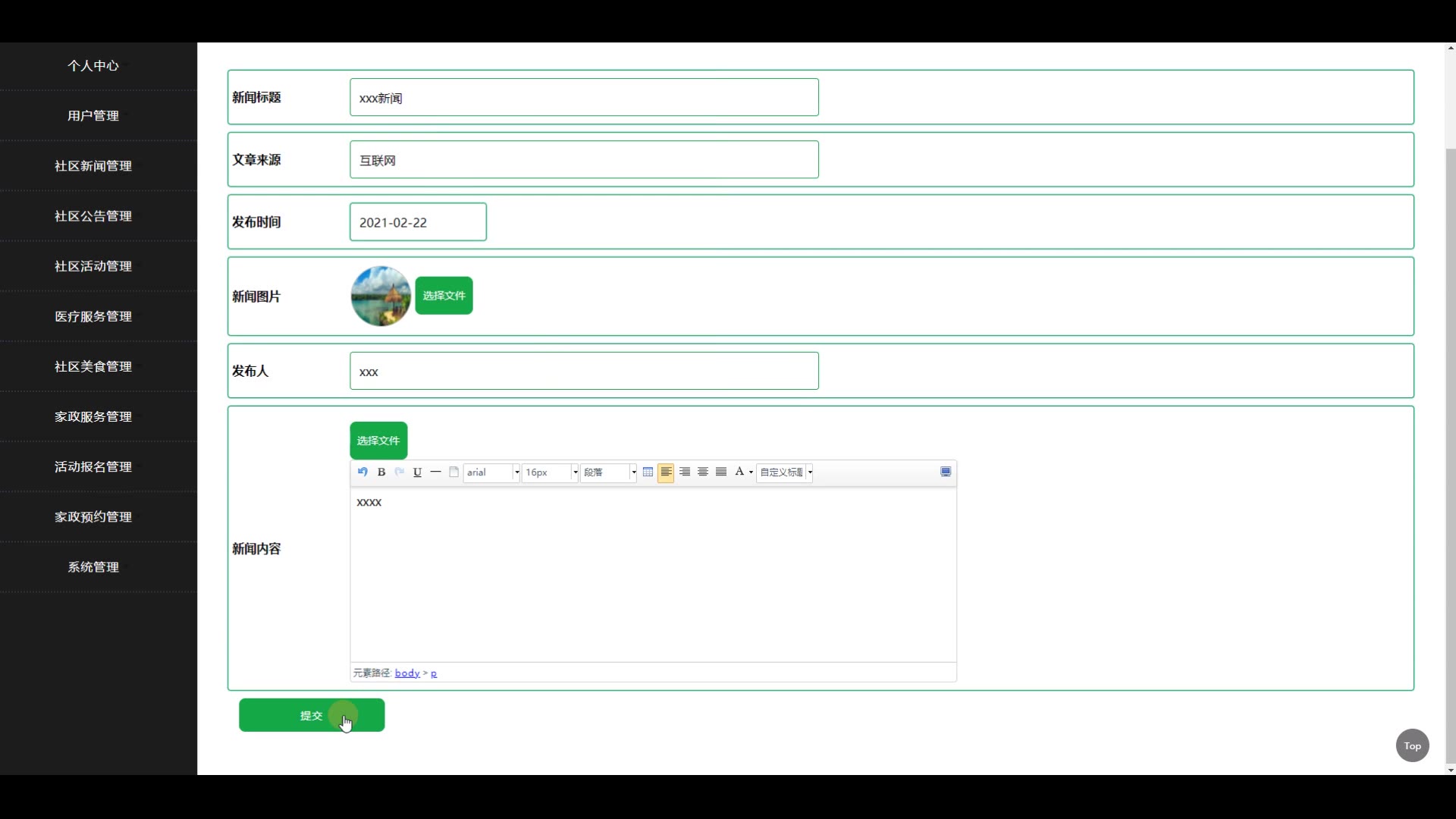This screenshot has width=1456, height=819.
Task: Open the 自定义标题 custom heading dropdown
Action: [x=785, y=472]
